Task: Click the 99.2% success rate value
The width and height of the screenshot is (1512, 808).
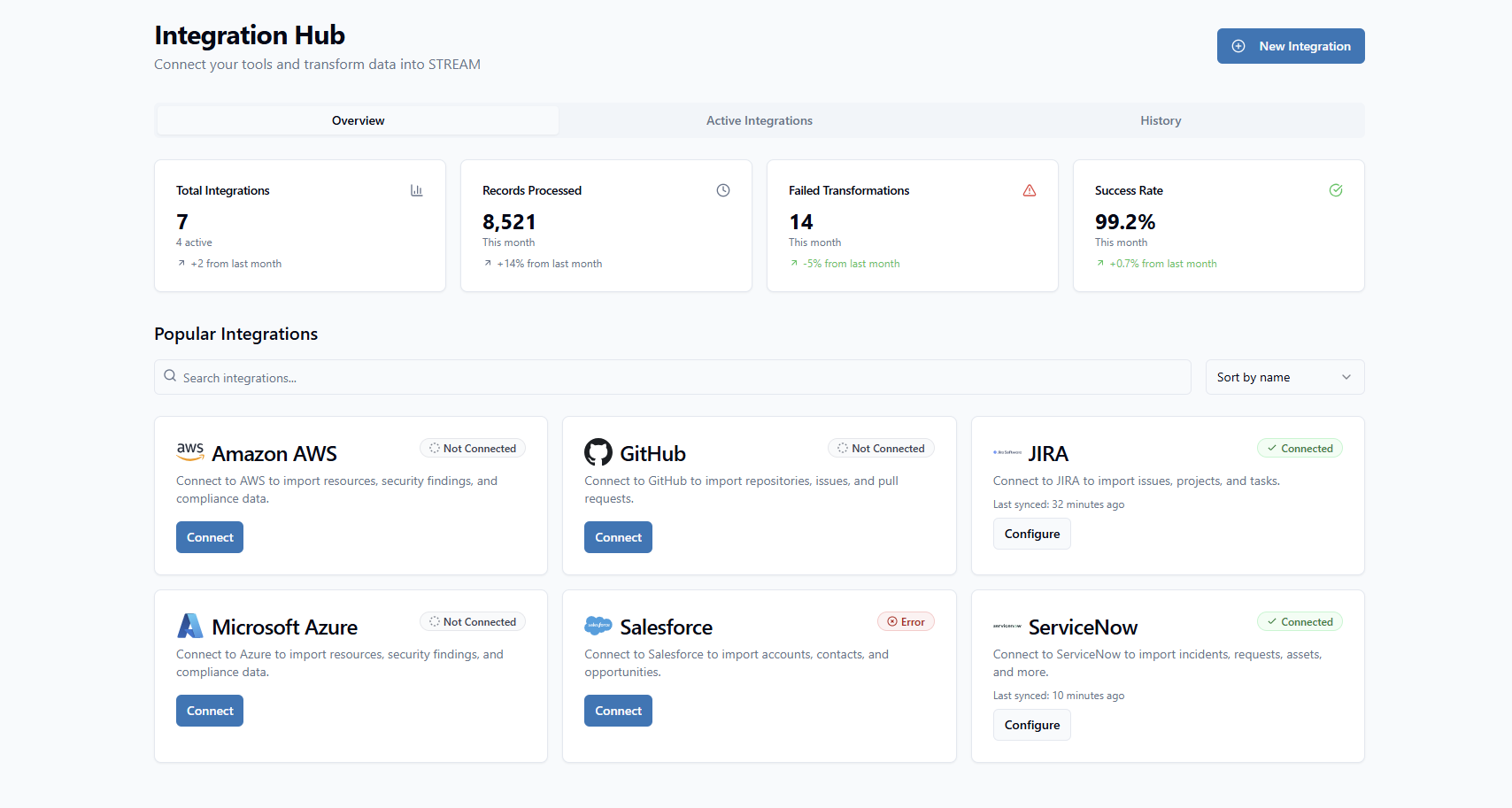Action: coord(1125,222)
